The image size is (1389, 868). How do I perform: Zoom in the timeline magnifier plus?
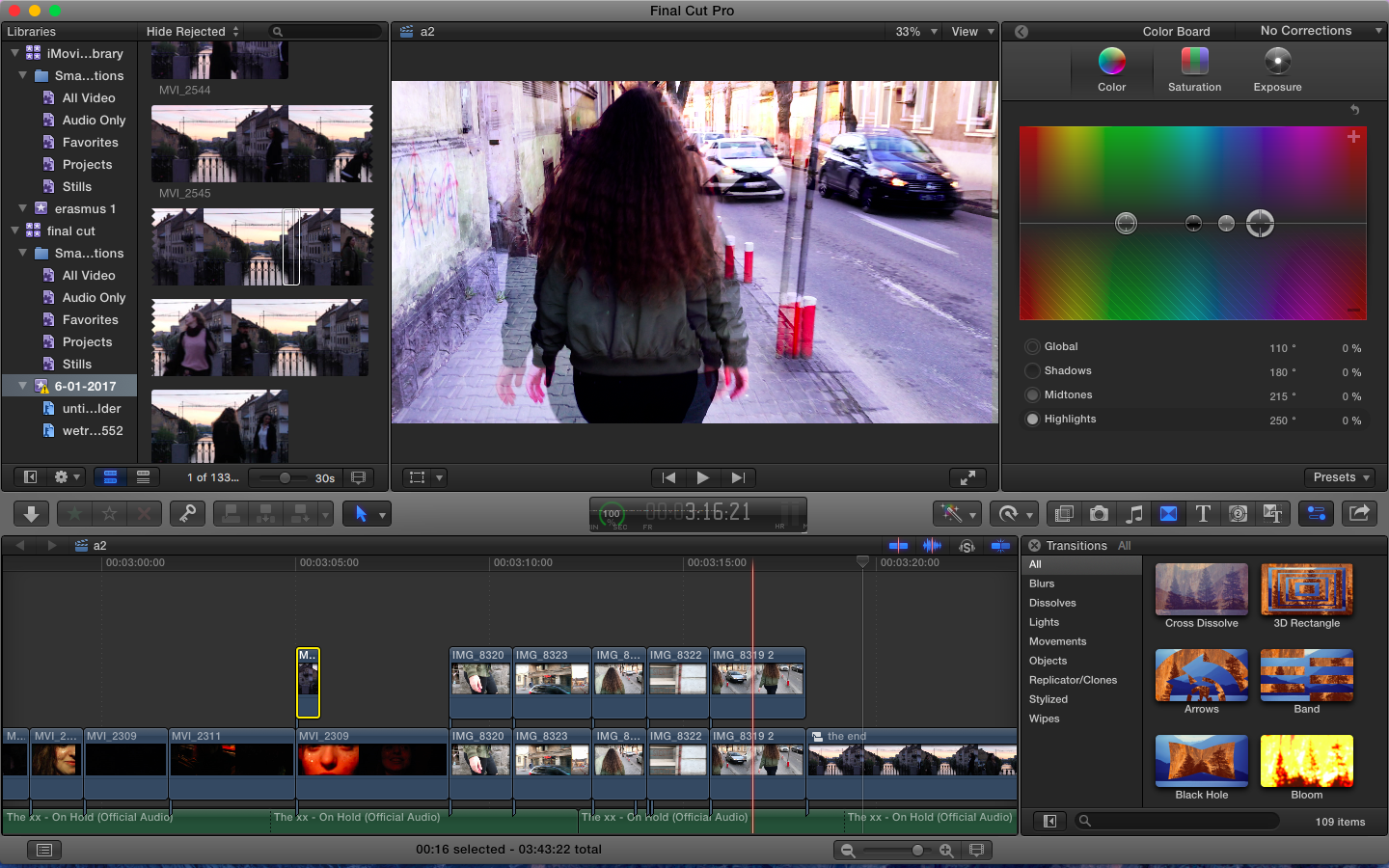tap(946, 850)
